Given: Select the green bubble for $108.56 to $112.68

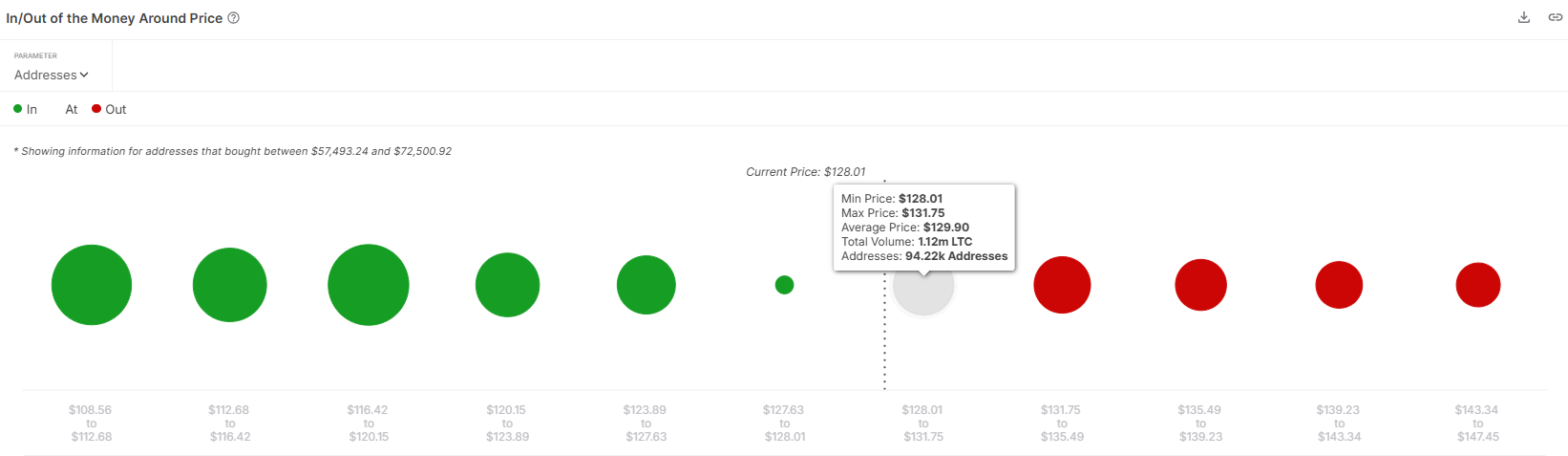Looking at the screenshot, I should click(x=92, y=285).
